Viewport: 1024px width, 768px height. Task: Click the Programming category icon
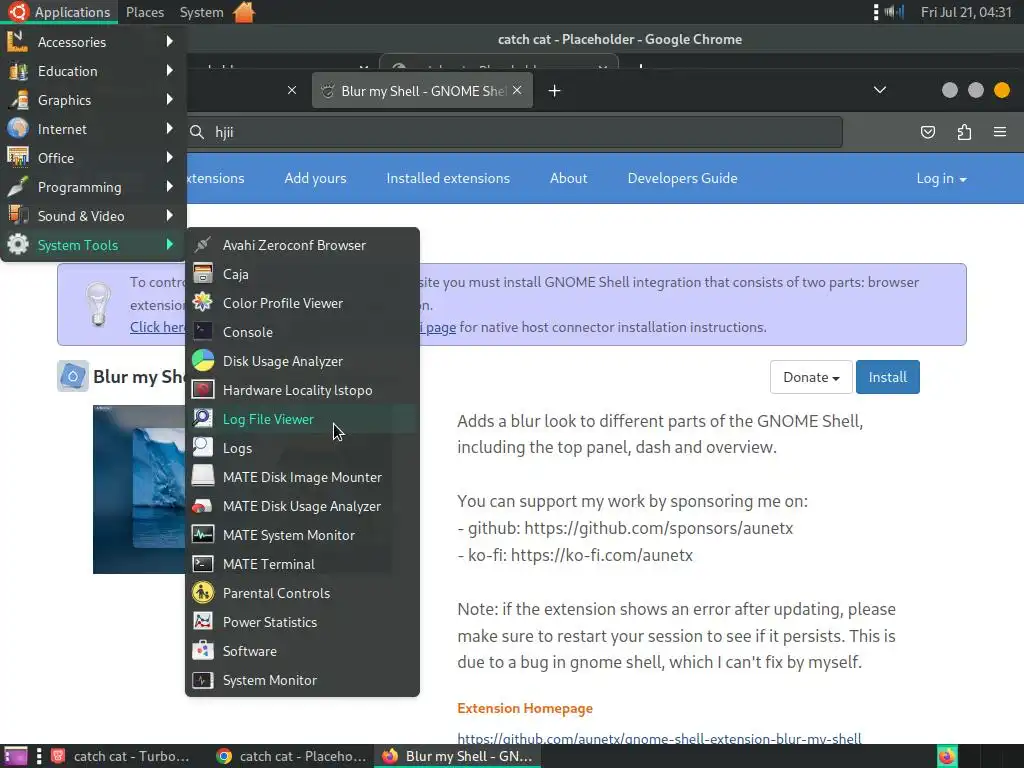(x=18, y=186)
